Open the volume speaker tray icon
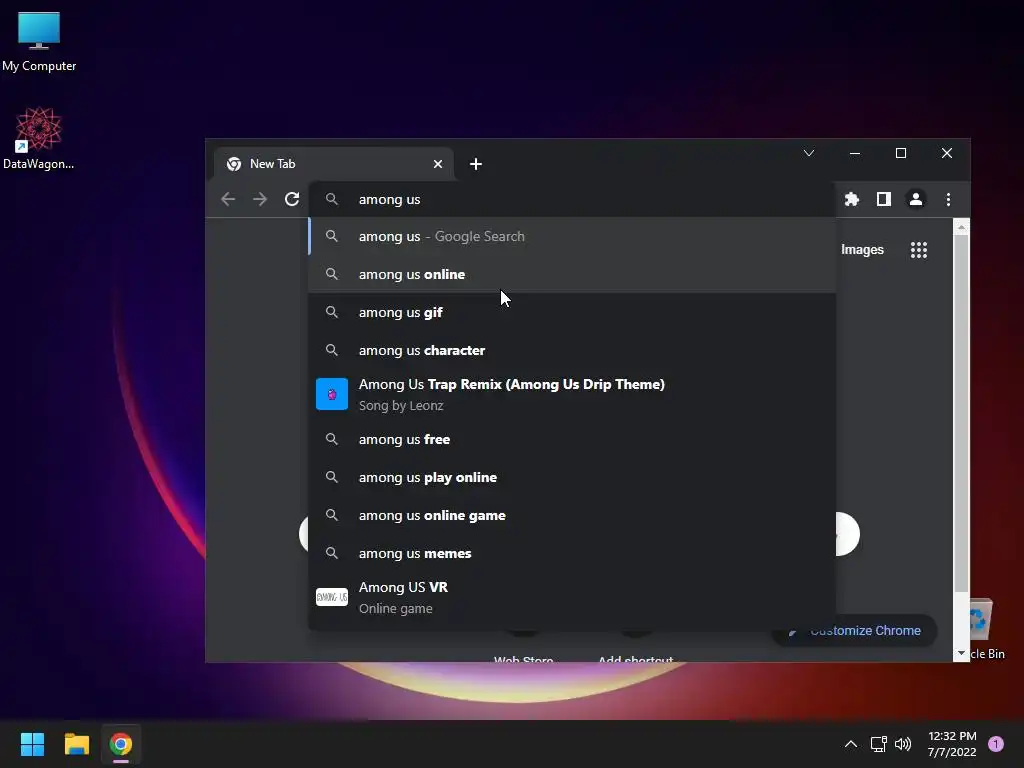 [x=903, y=744]
